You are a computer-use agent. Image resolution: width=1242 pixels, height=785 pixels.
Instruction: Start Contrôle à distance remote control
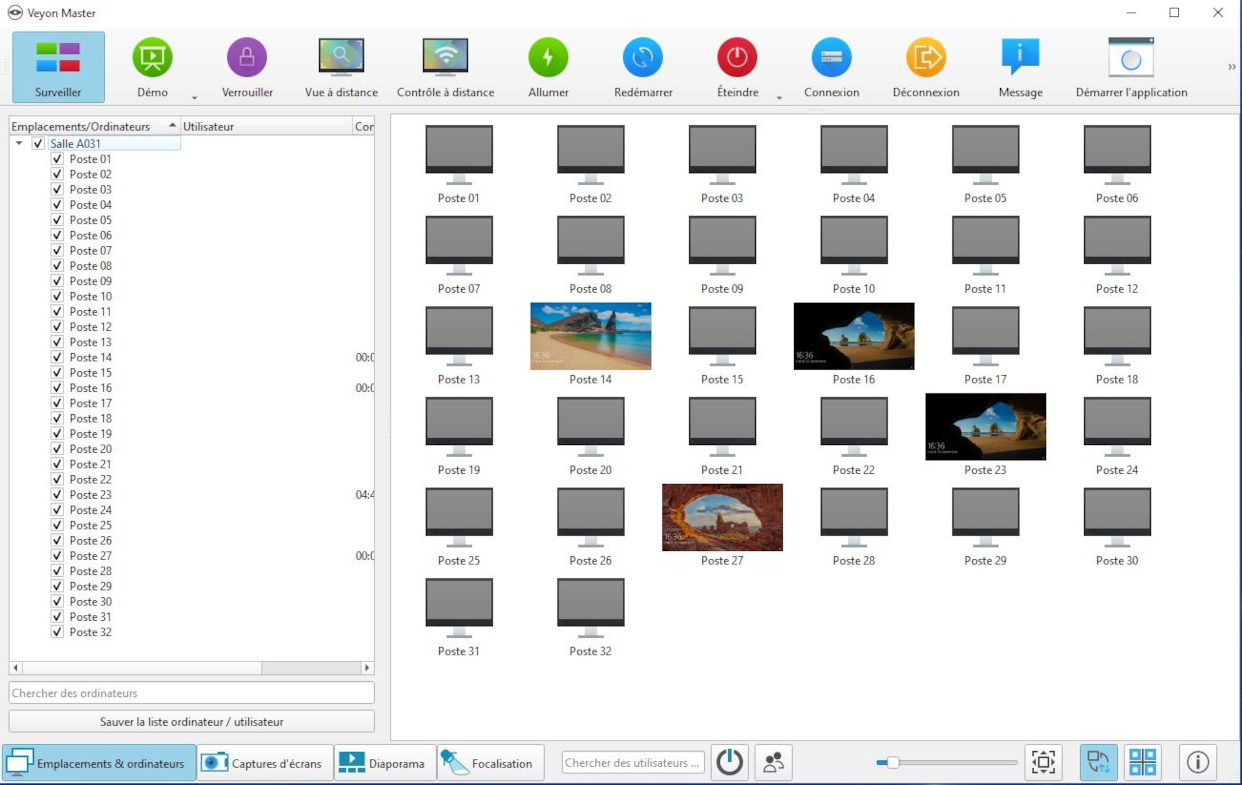pyautogui.click(x=445, y=58)
